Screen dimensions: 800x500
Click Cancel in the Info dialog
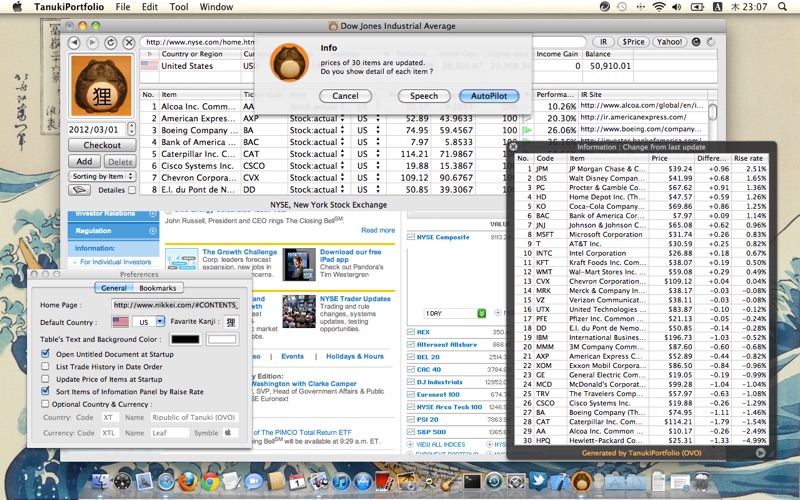click(x=345, y=95)
